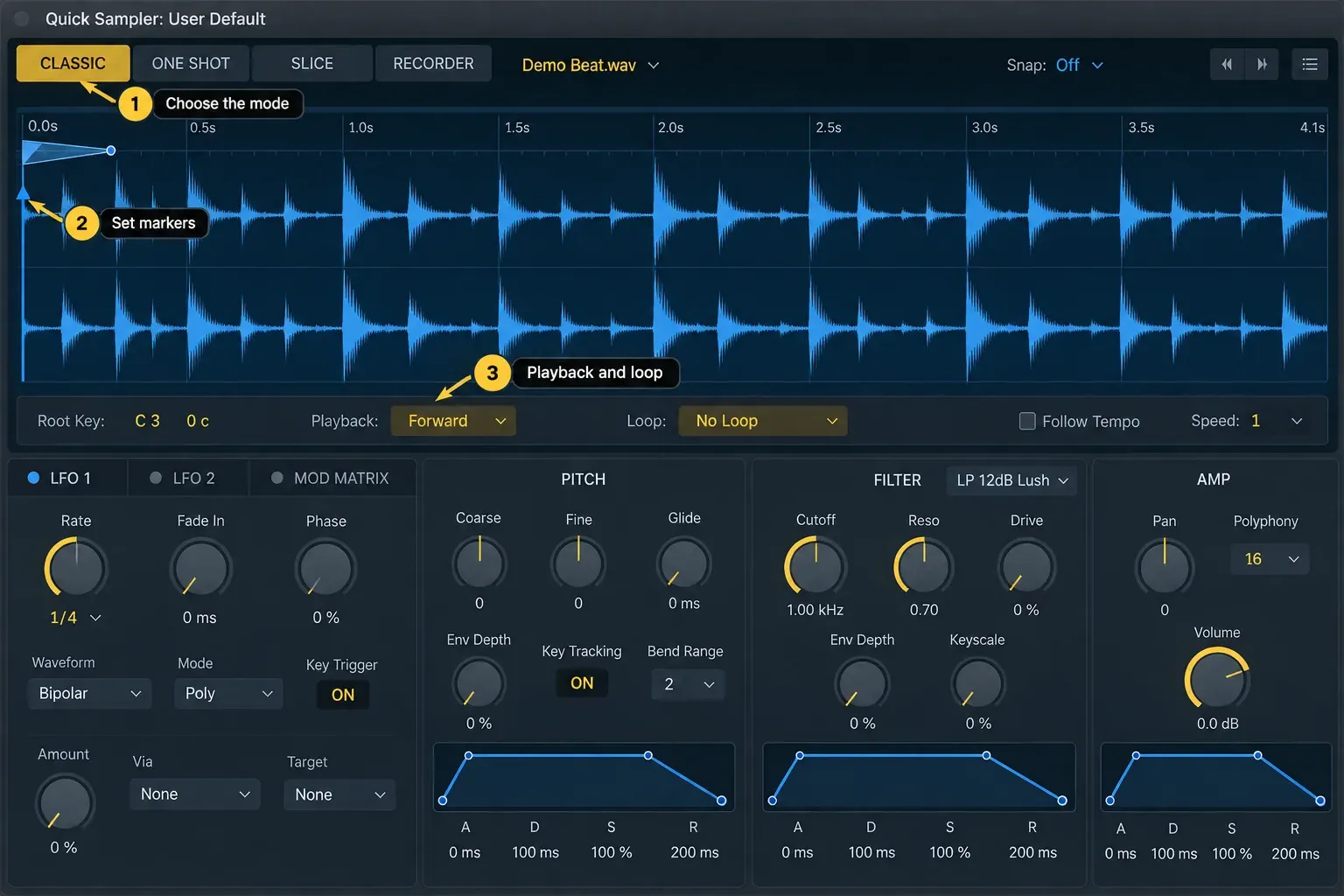Click the Pitch envelope graph
The image size is (1344, 896).
coord(584,777)
